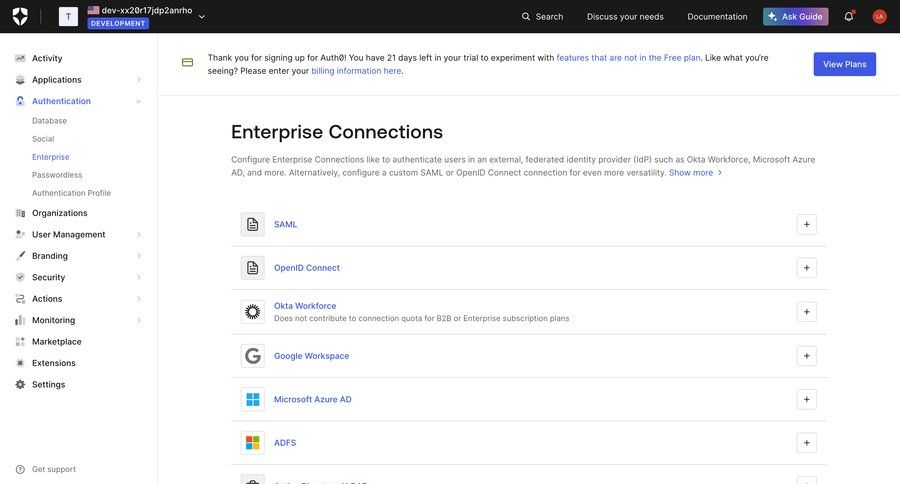Click the Auth0 shield logo
The height and width of the screenshot is (484, 900).
coord(20,16)
